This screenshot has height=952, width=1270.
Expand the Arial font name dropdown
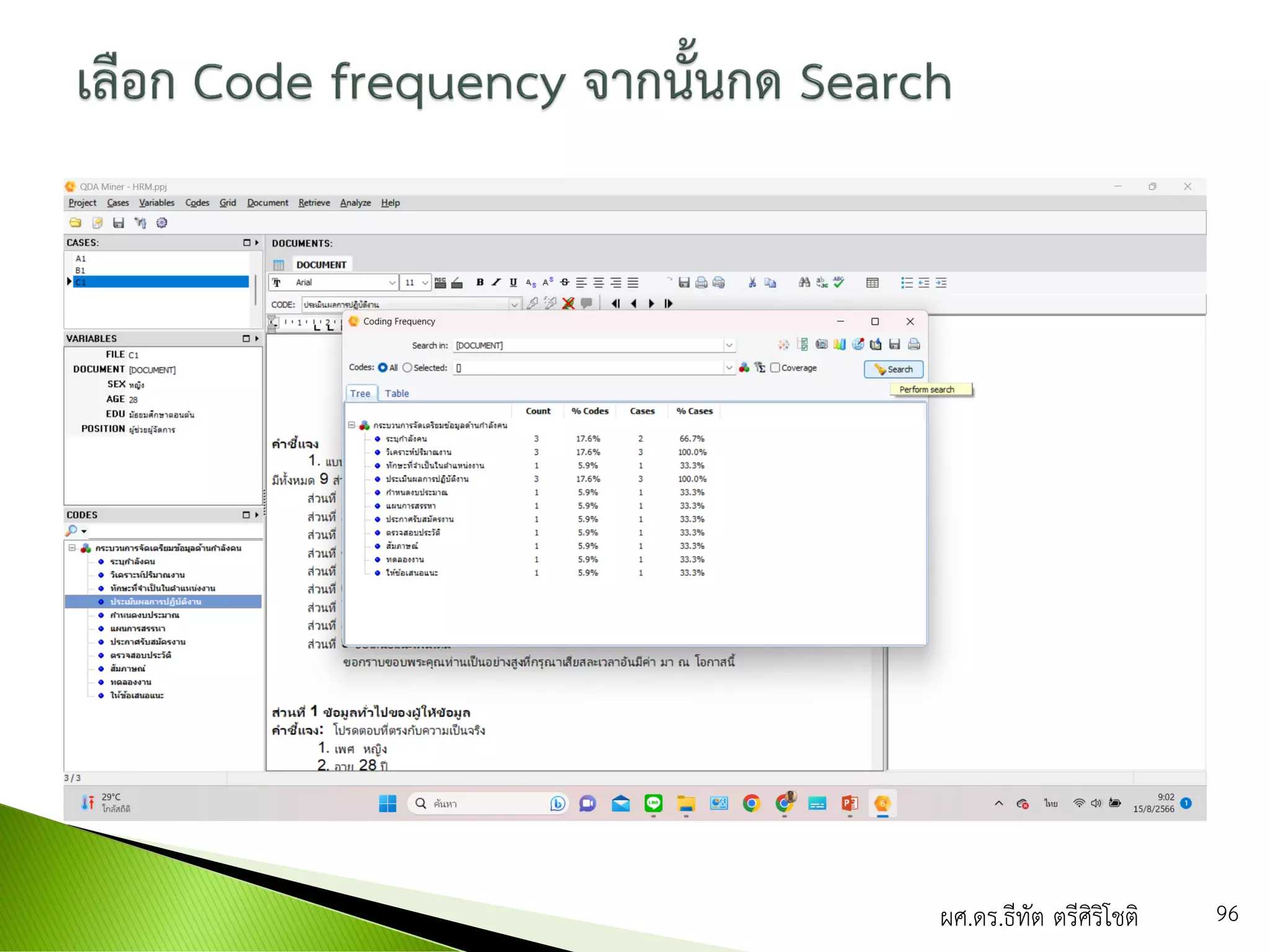pyautogui.click(x=392, y=283)
